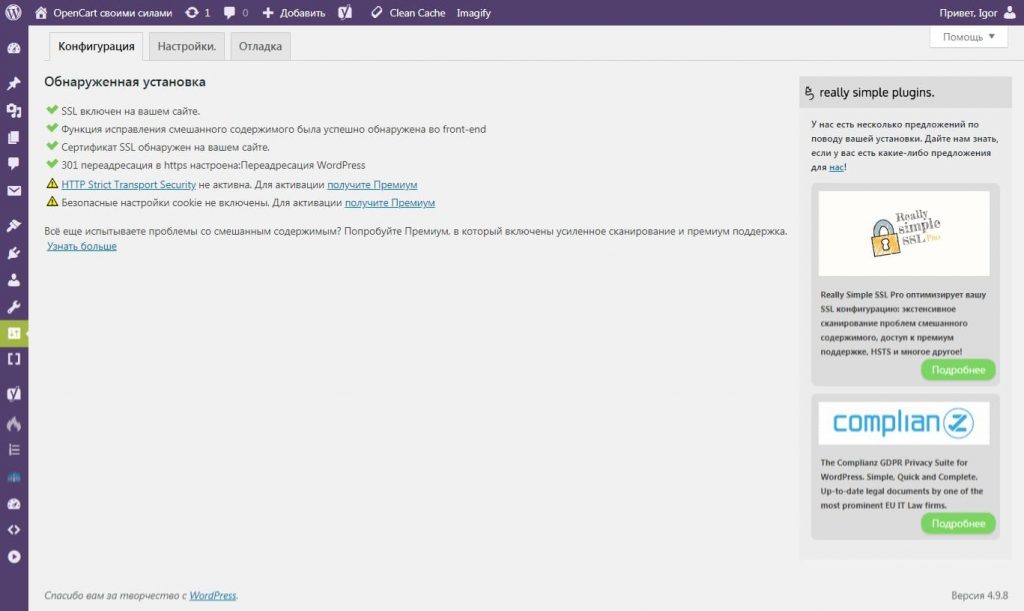Visit the site via the home icon
The image size is (1024, 611).
click(41, 12)
